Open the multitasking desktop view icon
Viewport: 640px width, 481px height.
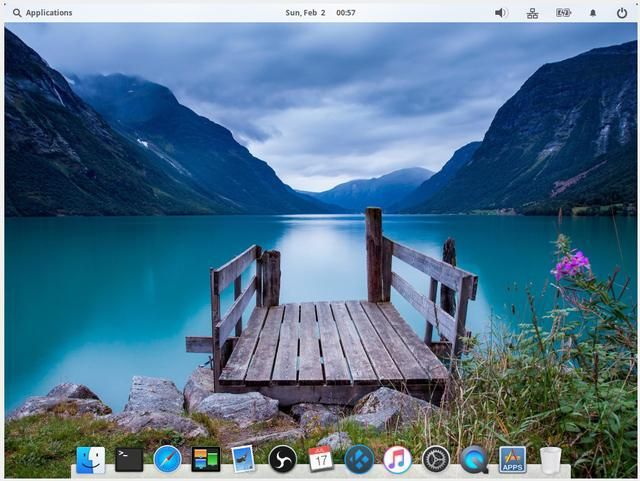(206, 459)
